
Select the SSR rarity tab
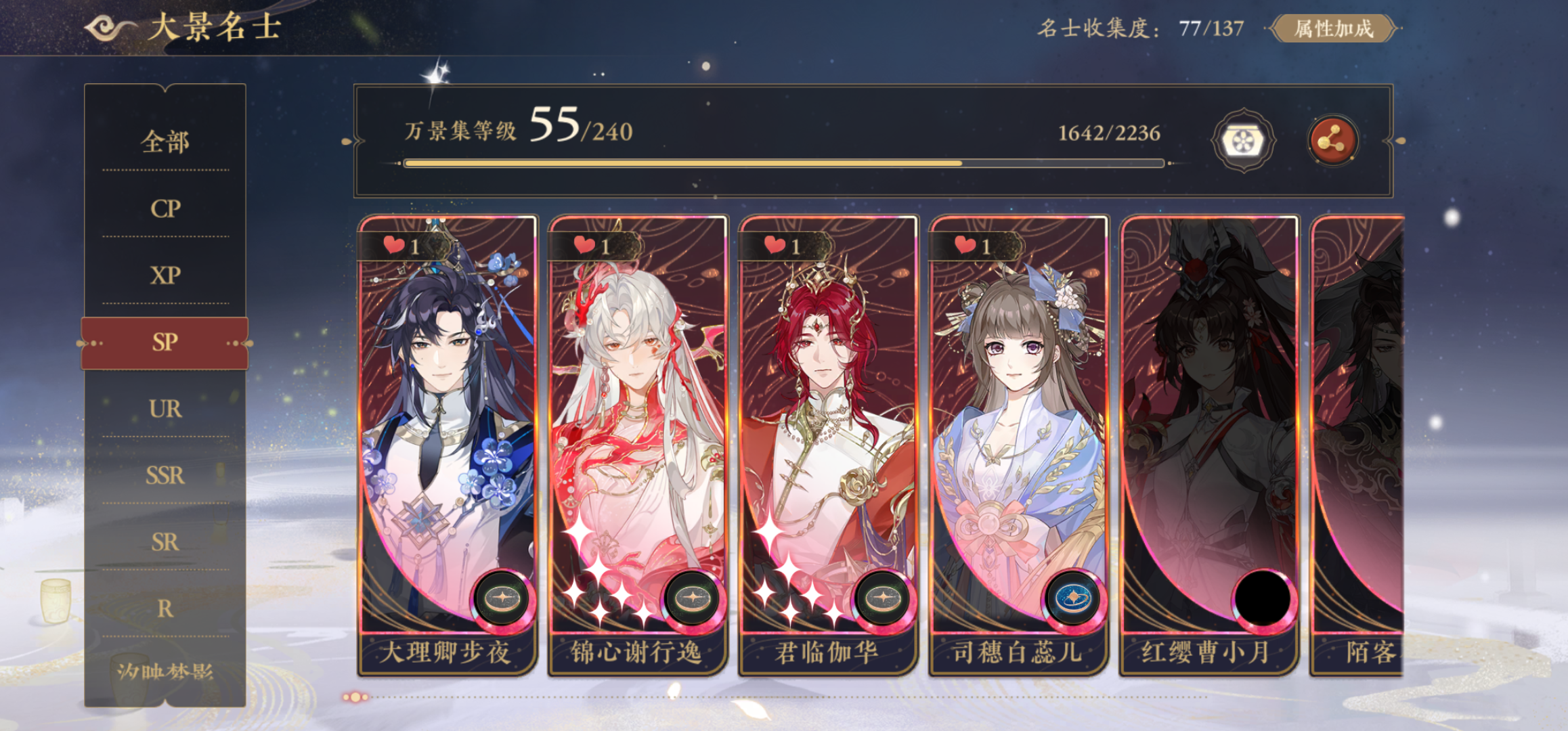pyautogui.click(x=165, y=476)
